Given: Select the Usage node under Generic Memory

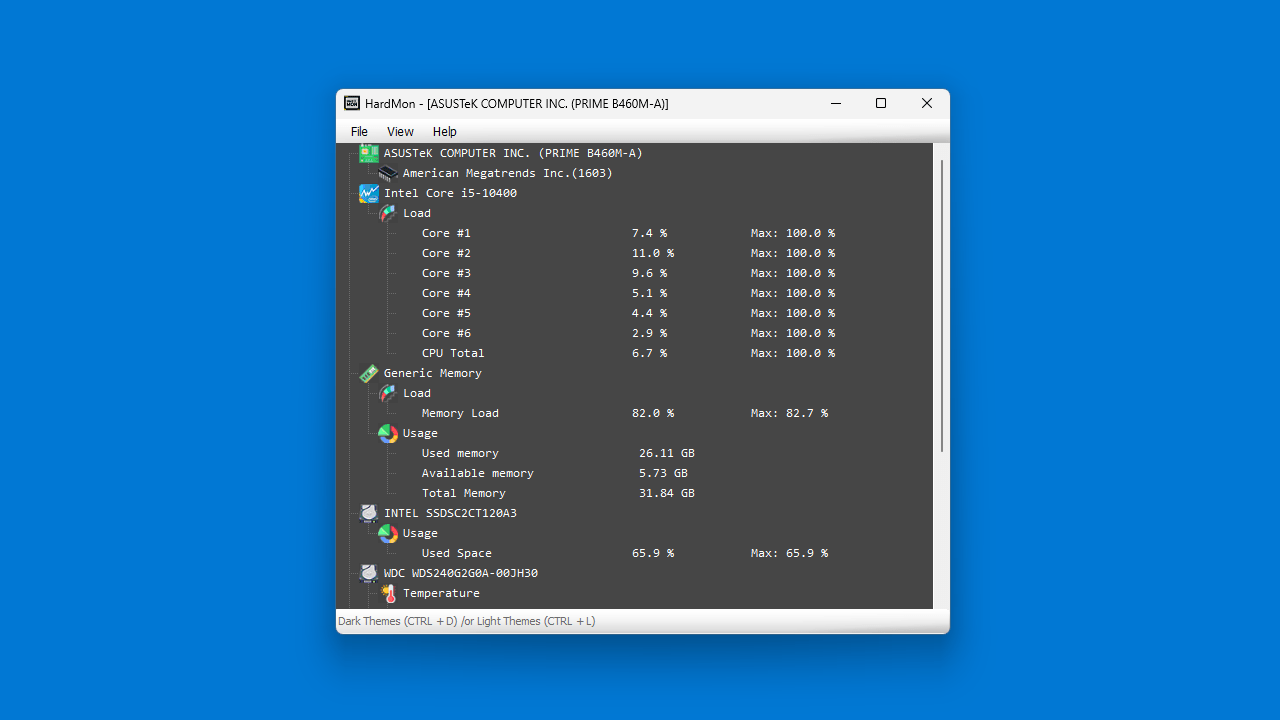Looking at the screenshot, I should pos(420,433).
